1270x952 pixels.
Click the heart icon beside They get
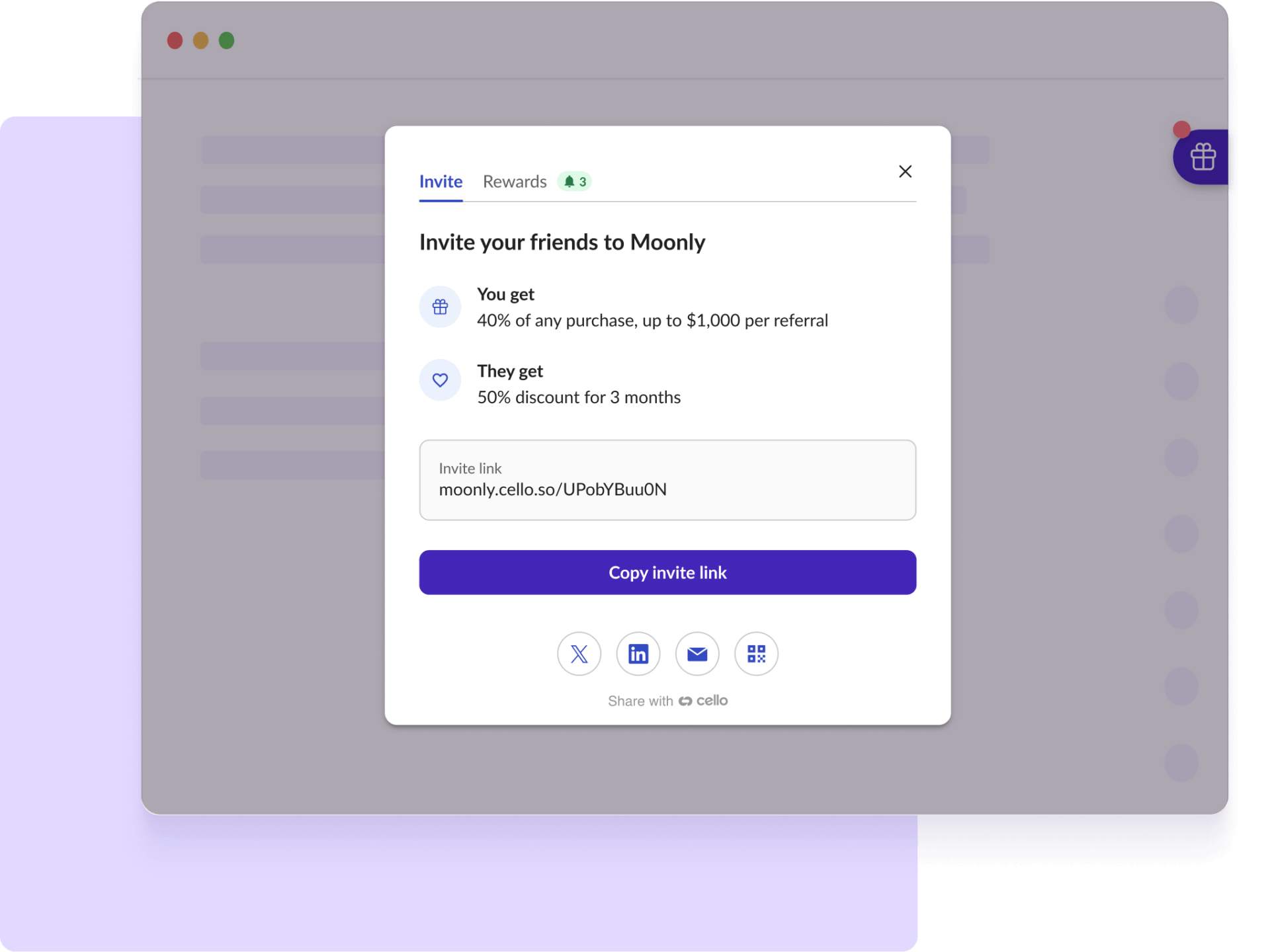(440, 380)
